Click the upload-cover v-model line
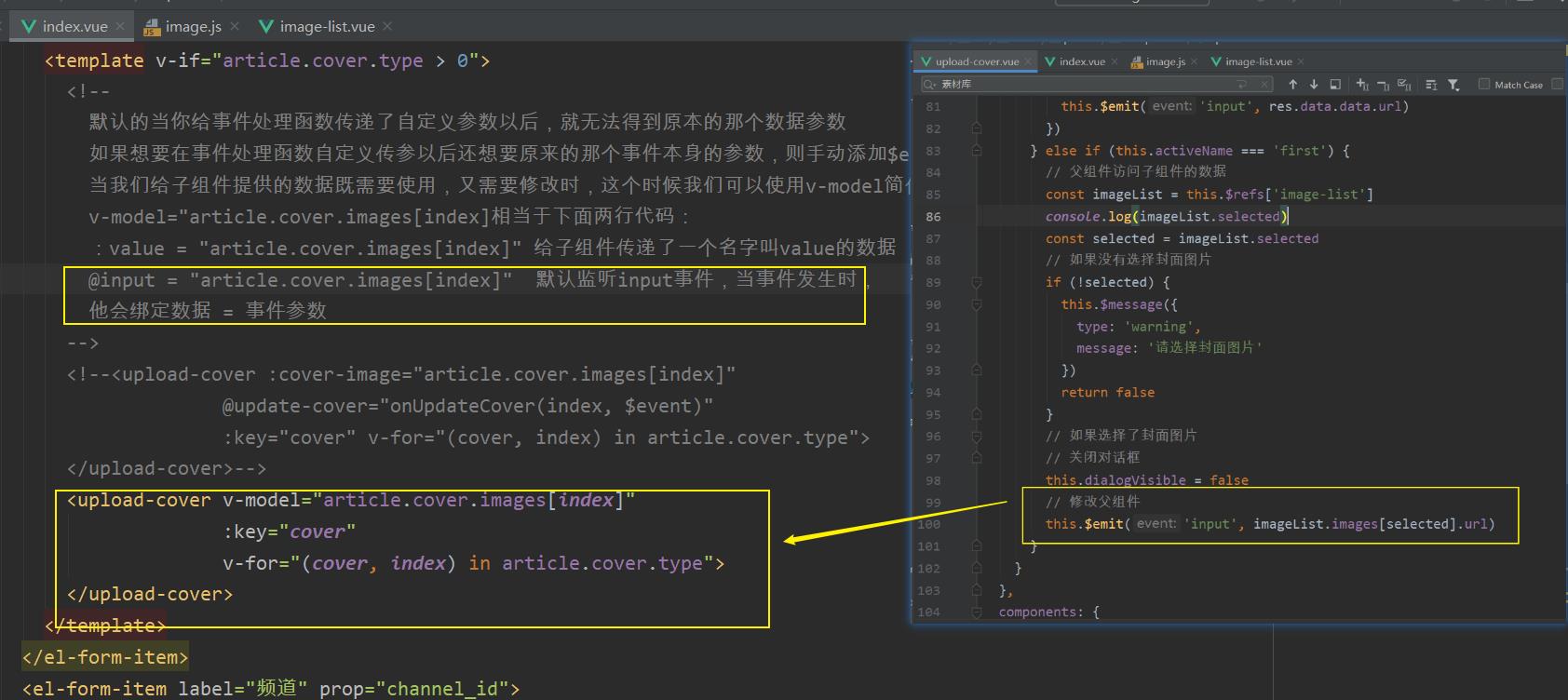This screenshot has width=1568, height=700. tap(350, 501)
